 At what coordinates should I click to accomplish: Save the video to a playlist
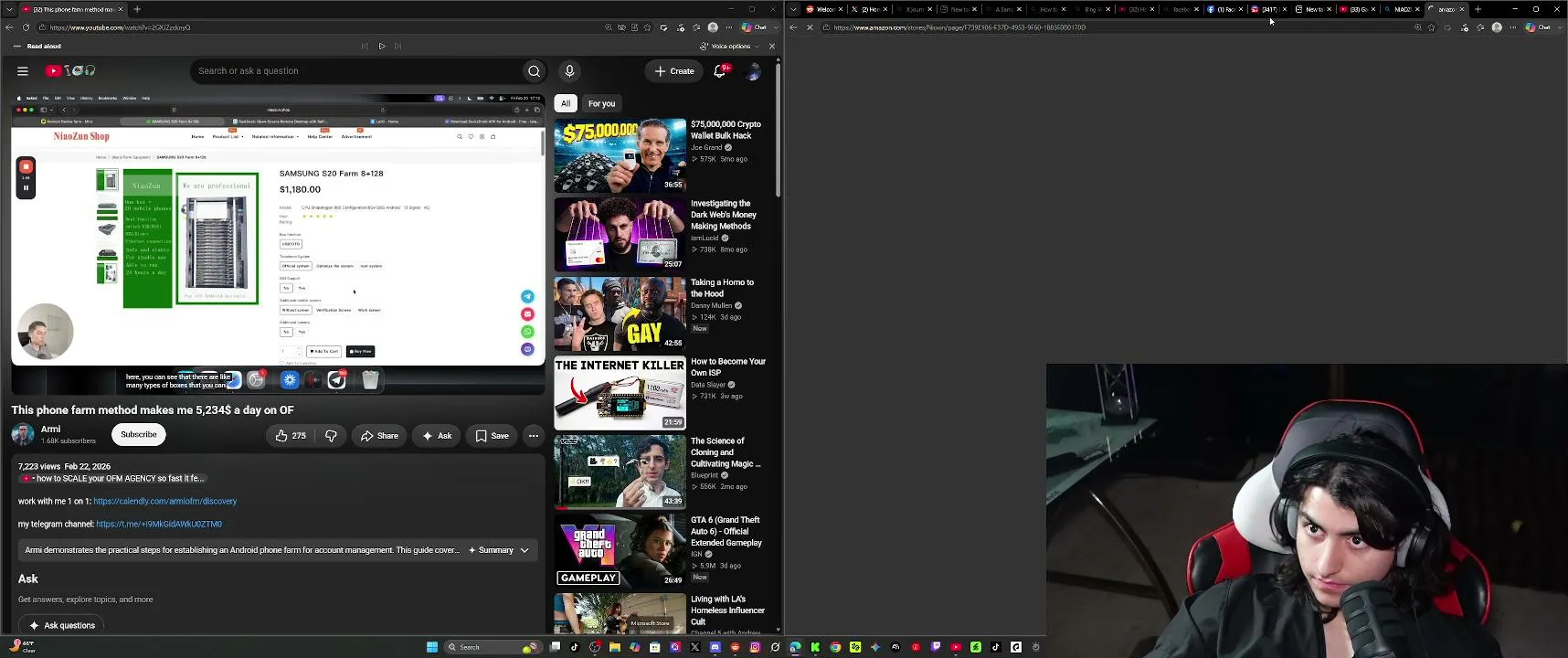pyautogui.click(x=492, y=436)
